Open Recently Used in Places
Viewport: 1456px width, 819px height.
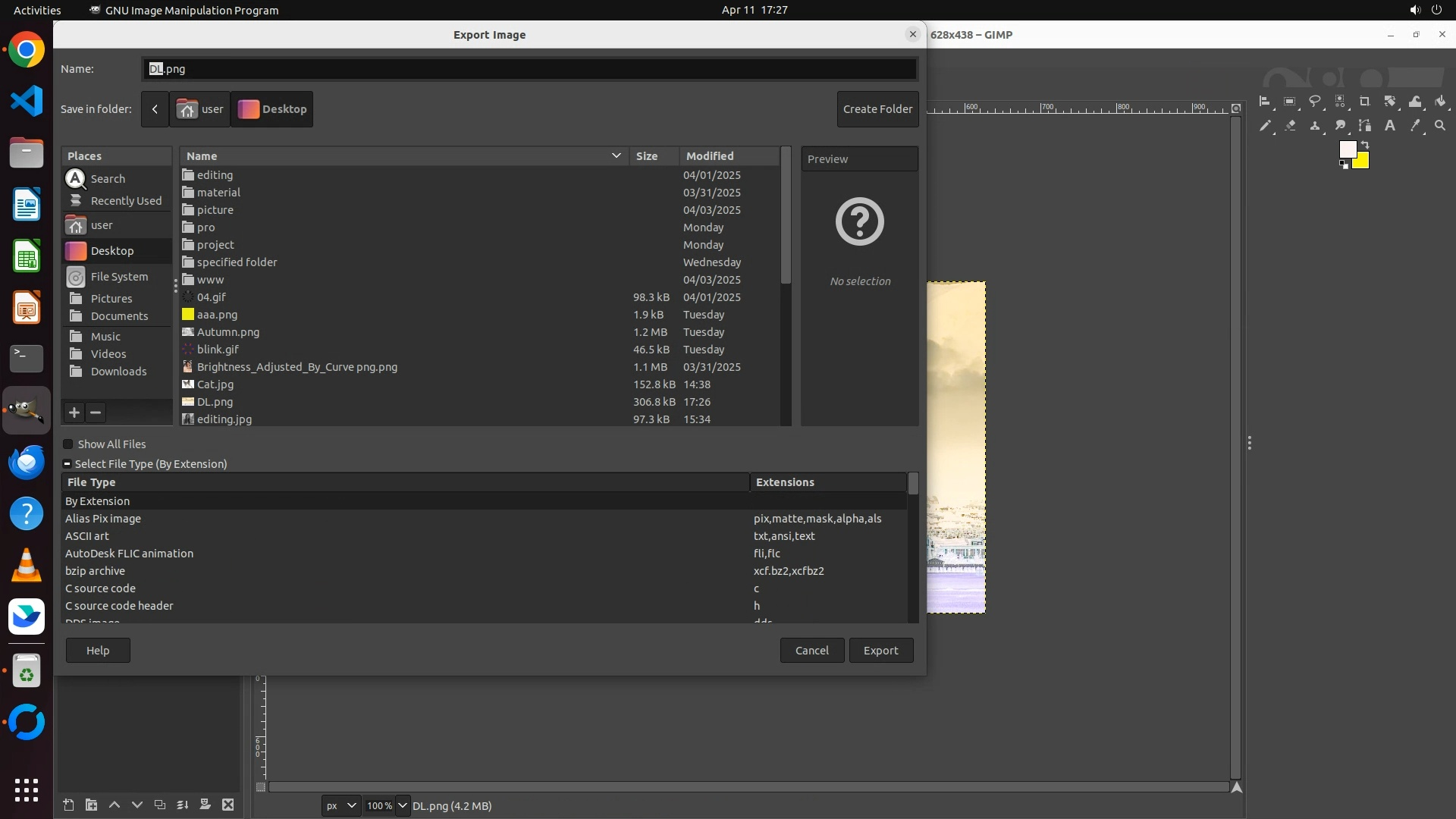[x=125, y=201]
